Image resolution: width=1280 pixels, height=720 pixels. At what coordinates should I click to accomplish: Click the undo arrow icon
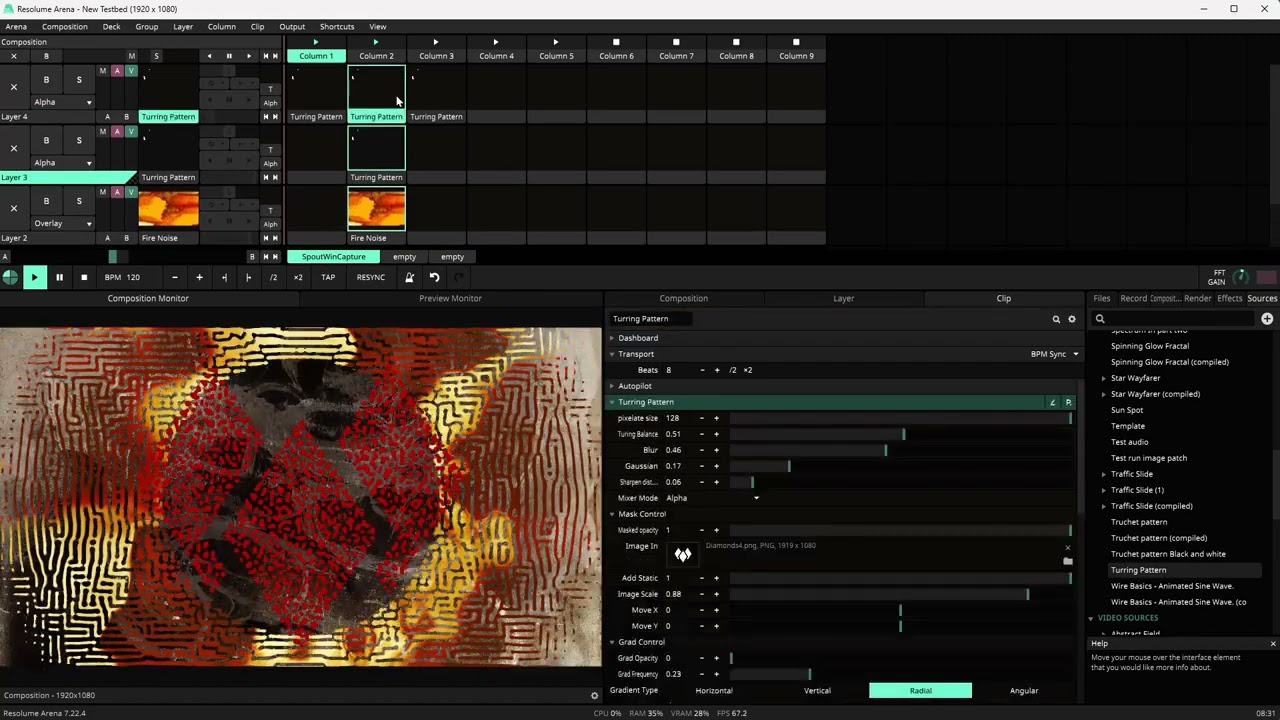[434, 277]
